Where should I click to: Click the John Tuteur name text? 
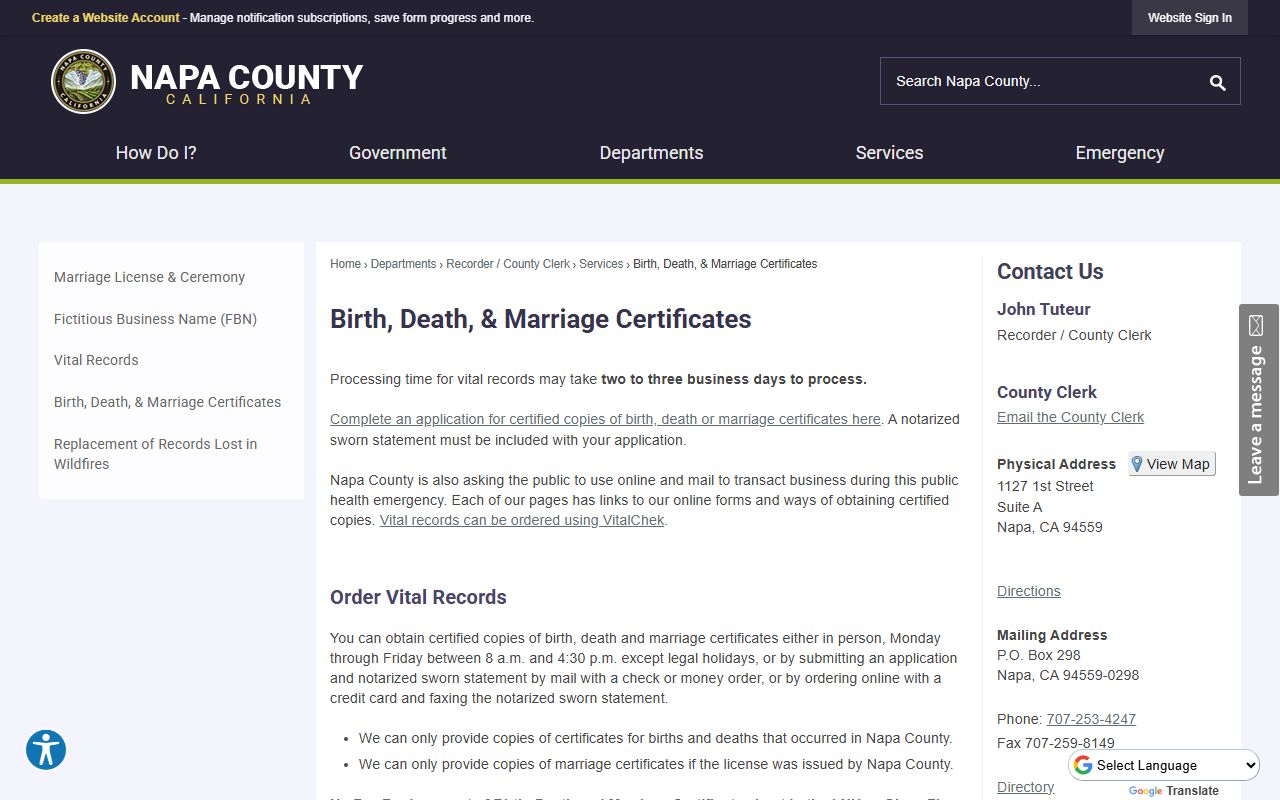1043,309
